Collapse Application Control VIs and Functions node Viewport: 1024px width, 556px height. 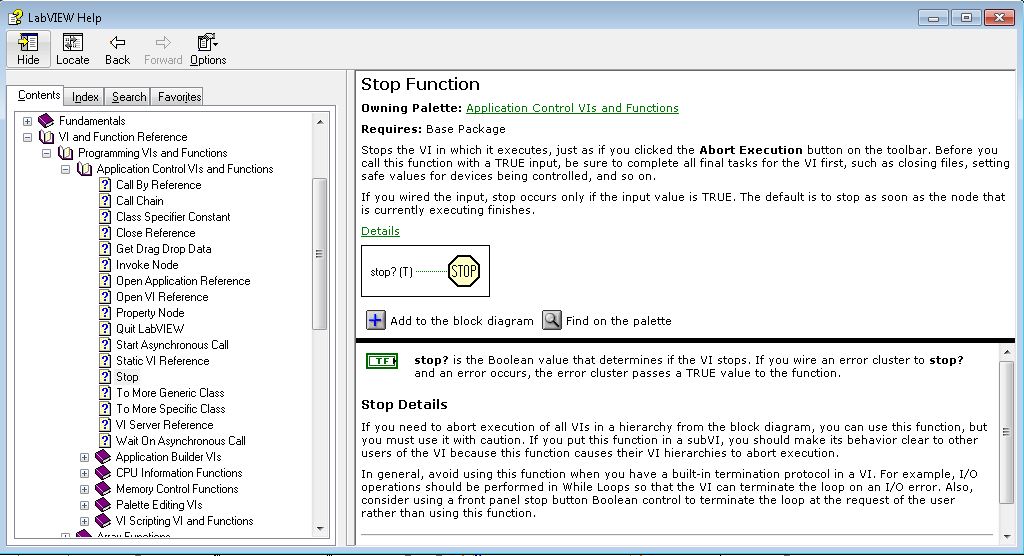tap(65, 169)
